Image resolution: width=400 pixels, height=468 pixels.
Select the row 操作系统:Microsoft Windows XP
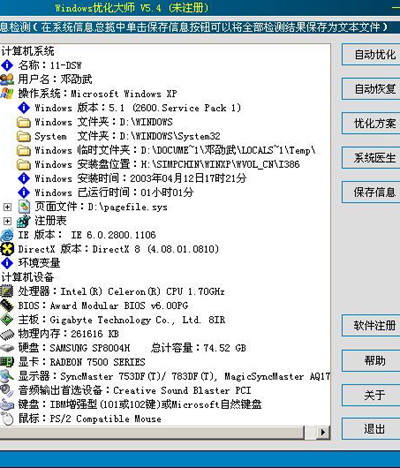pyautogui.click(x=97, y=93)
